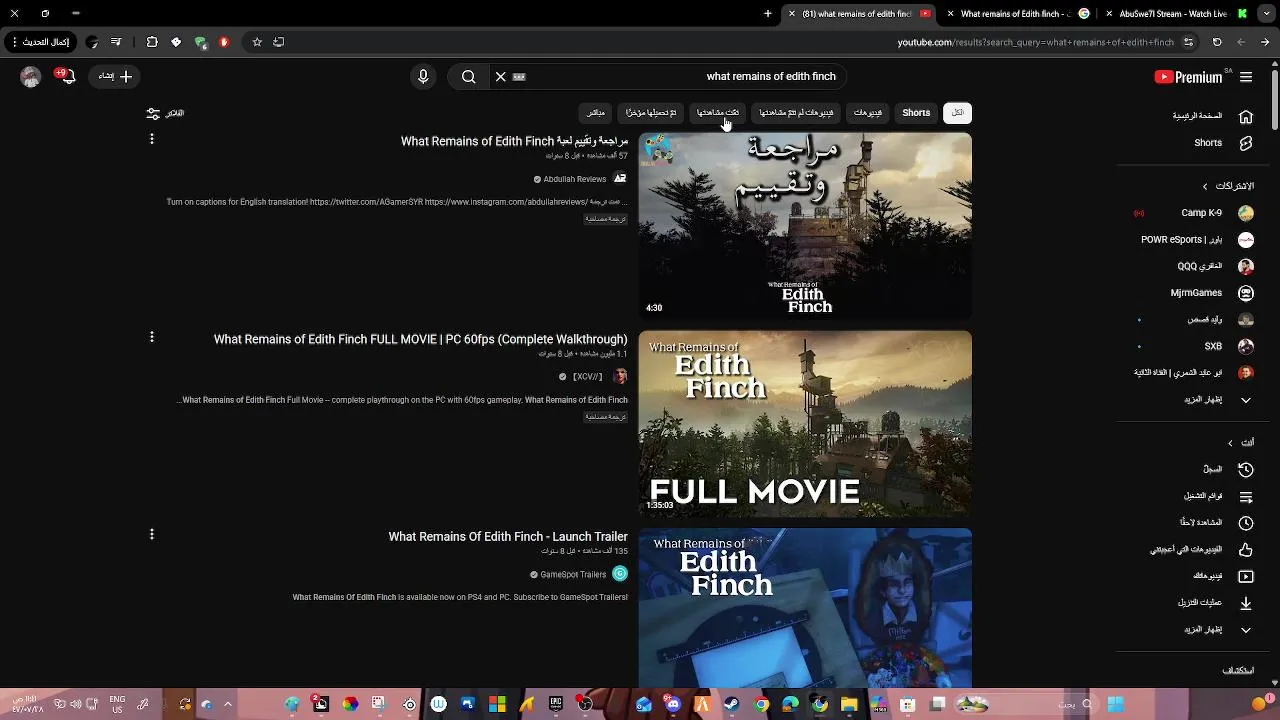Select the Recently uploaded filter chip

coord(651,113)
